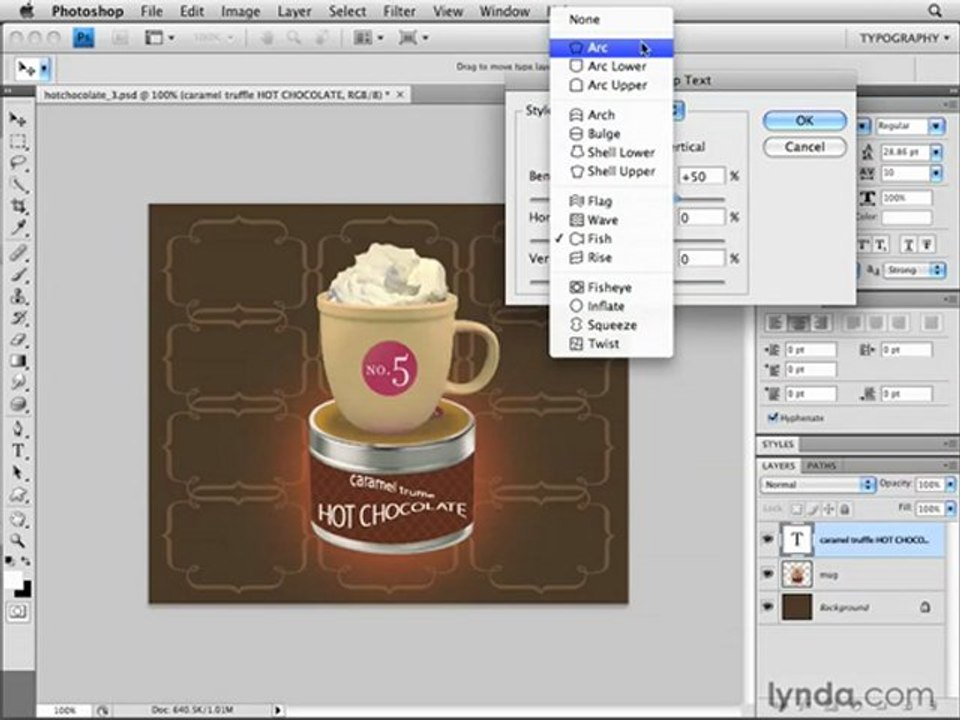Open the STYLES panel tab

778,444
